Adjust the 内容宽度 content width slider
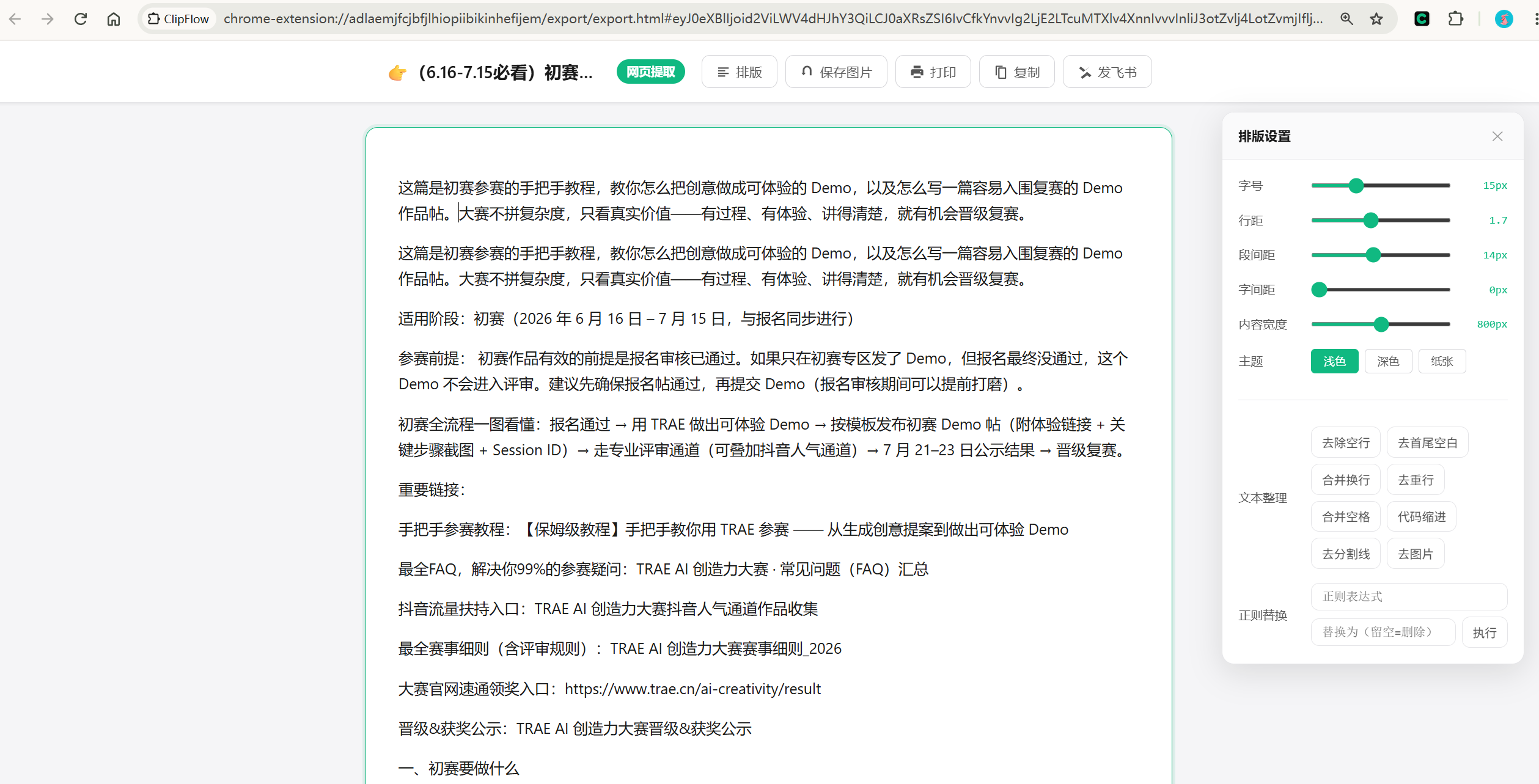Image resolution: width=1539 pixels, height=784 pixels. (x=1381, y=324)
